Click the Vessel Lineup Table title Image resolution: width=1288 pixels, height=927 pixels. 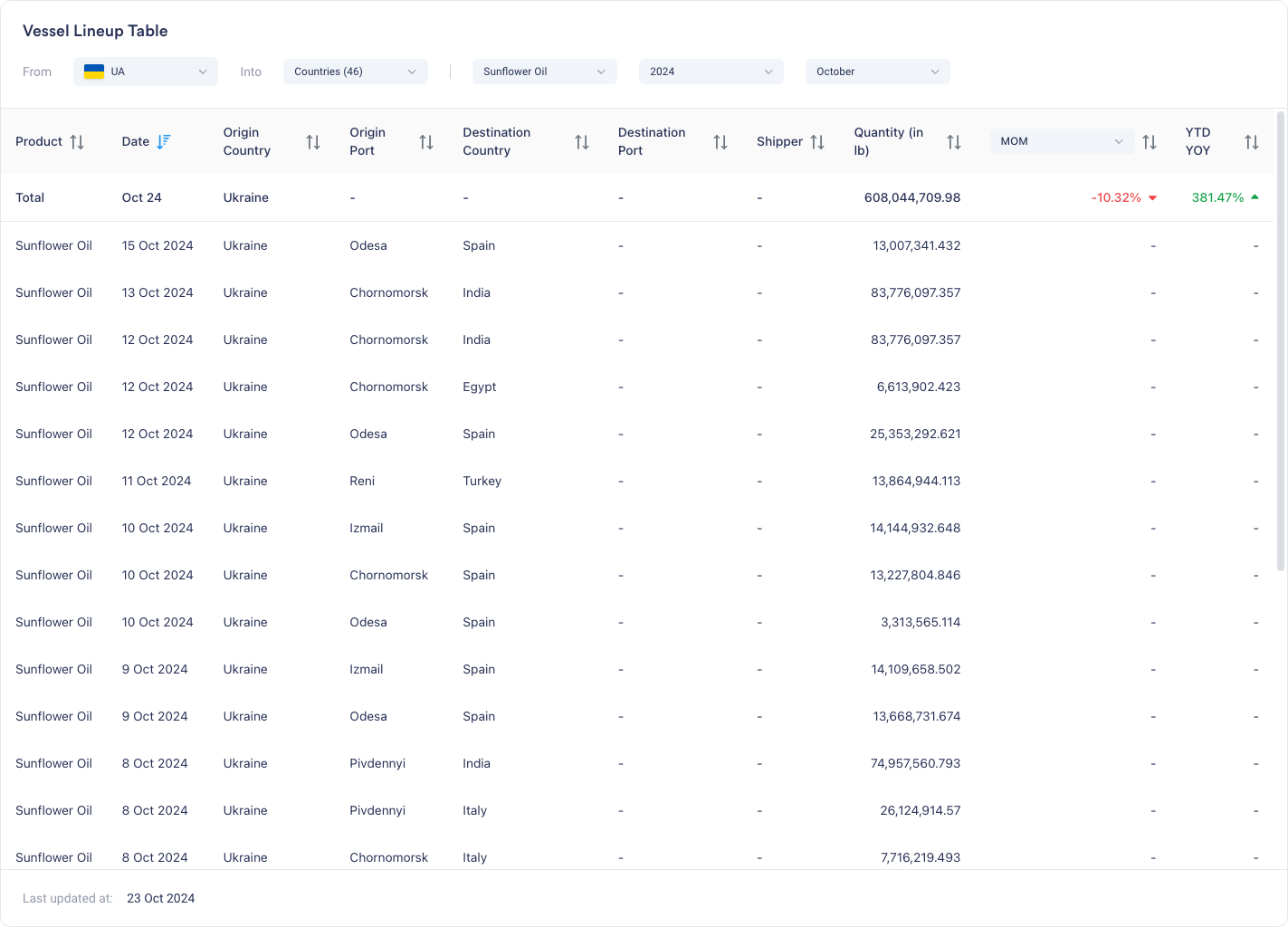coord(95,31)
